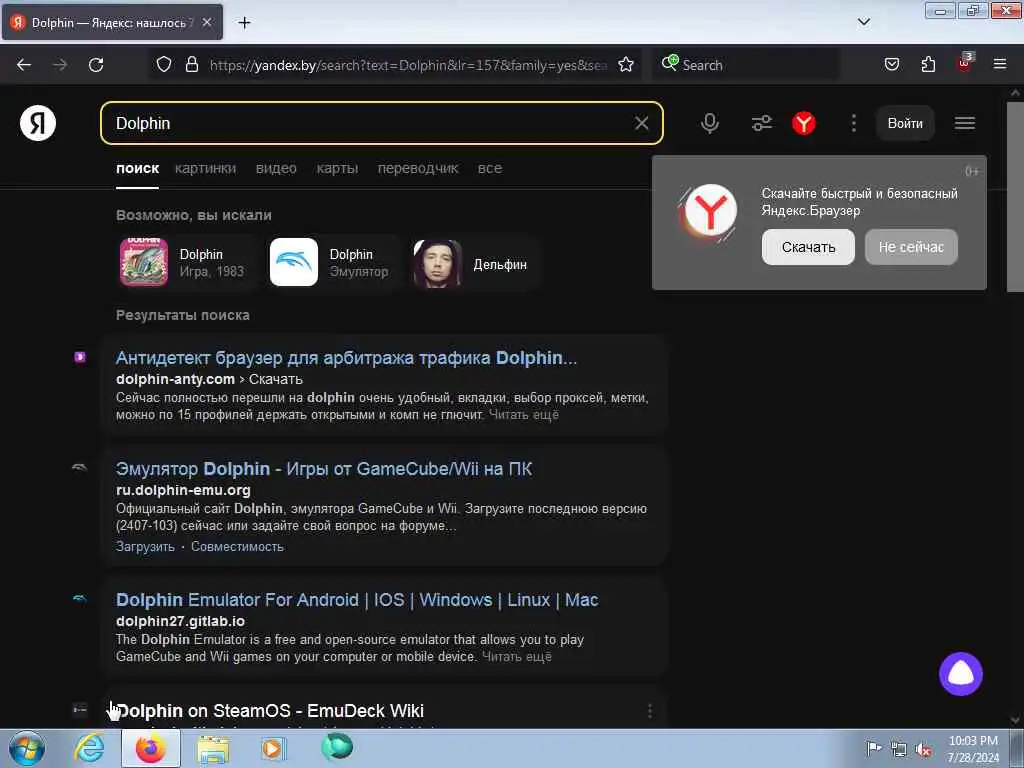The width and height of the screenshot is (1024, 768).
Task: Open Dolphin on SteamOS EmuDeck Wiki link
Action: (x=270, y=711)
